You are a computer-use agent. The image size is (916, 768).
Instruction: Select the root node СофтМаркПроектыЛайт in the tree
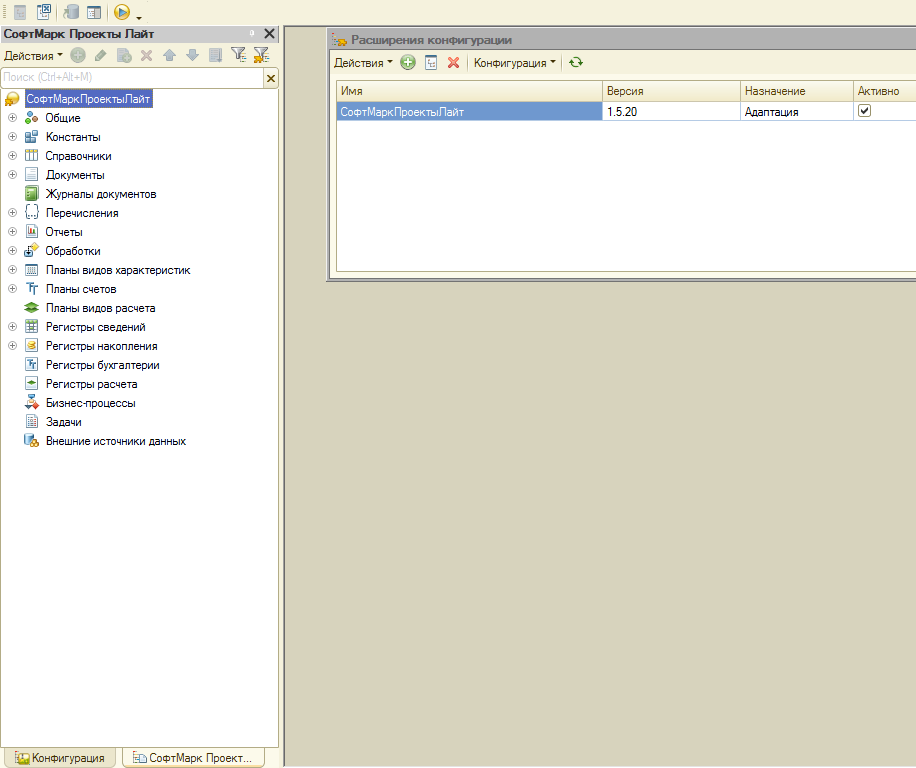88,99
